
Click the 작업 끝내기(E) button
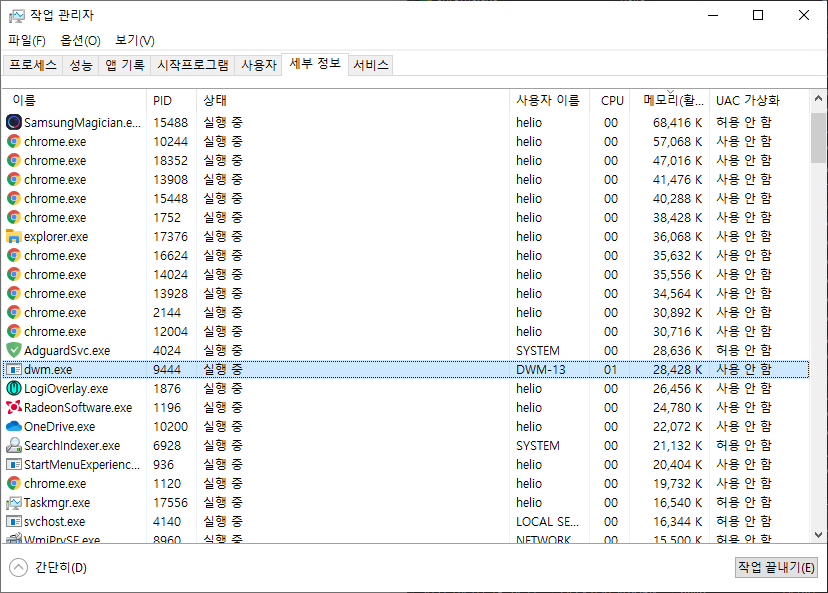click(x=776, y=568)
